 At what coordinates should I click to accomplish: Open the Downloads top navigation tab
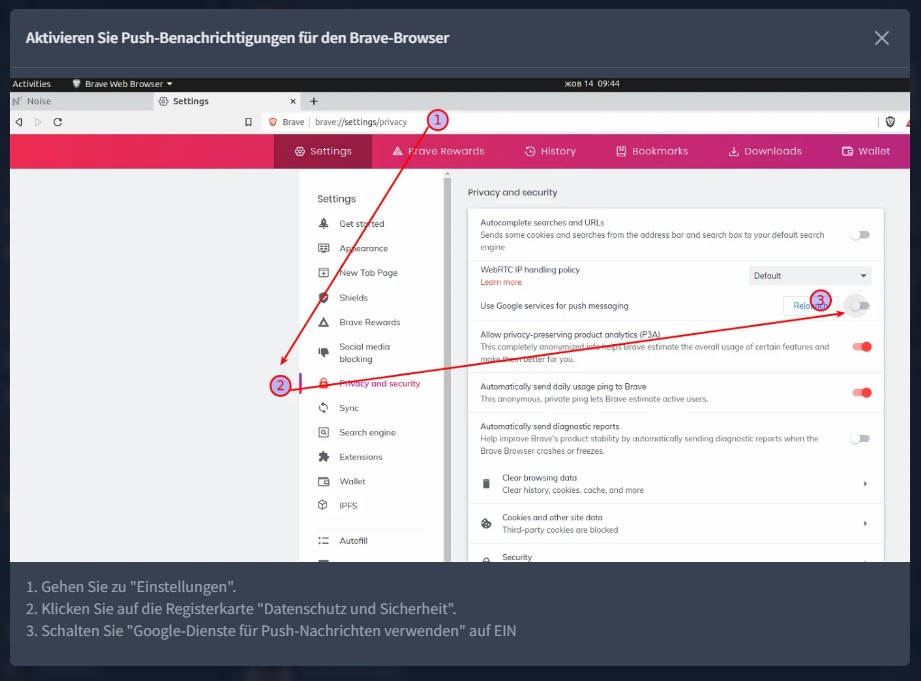(765, 151)
